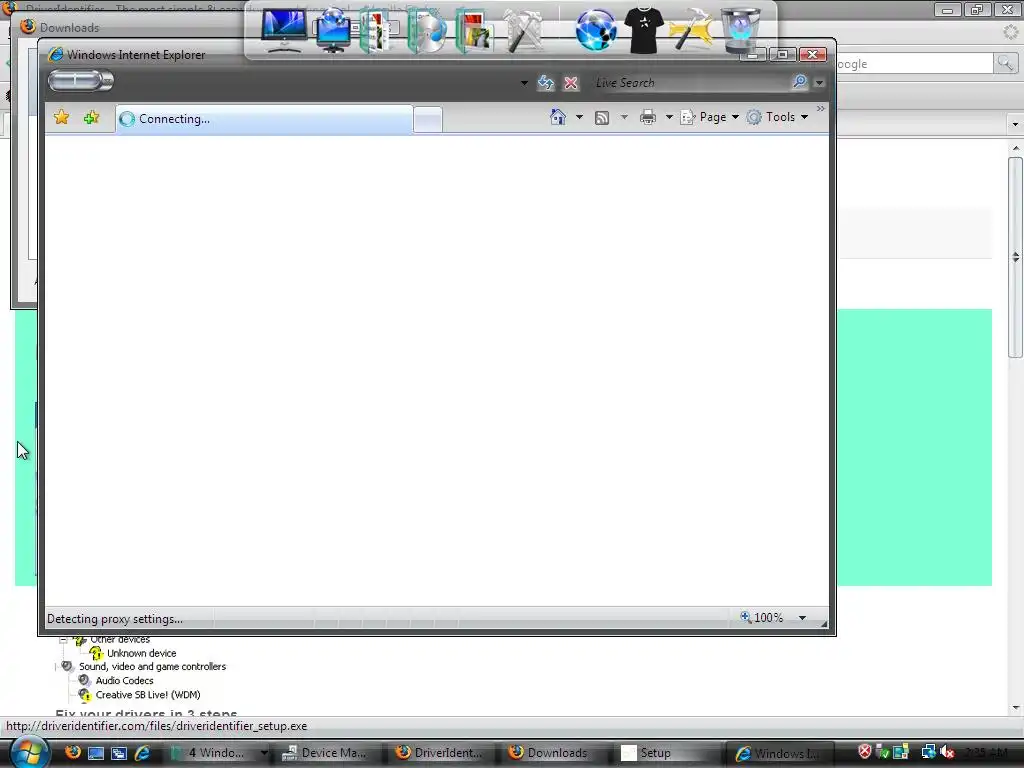Open the network globe computer dock icon

coord(332,30)
